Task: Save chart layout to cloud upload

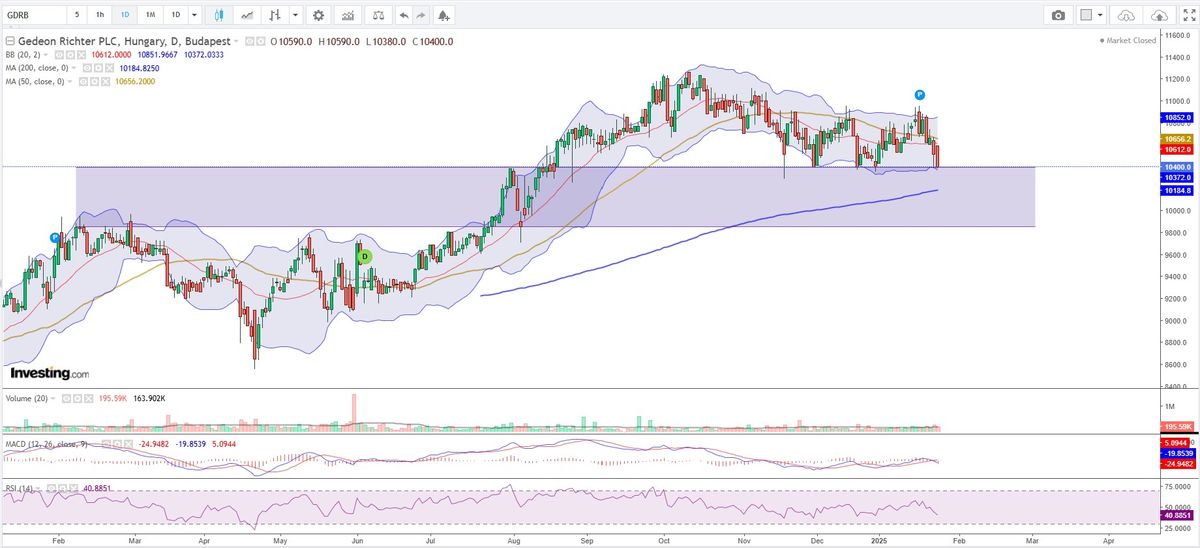Action: (1159, 15)
